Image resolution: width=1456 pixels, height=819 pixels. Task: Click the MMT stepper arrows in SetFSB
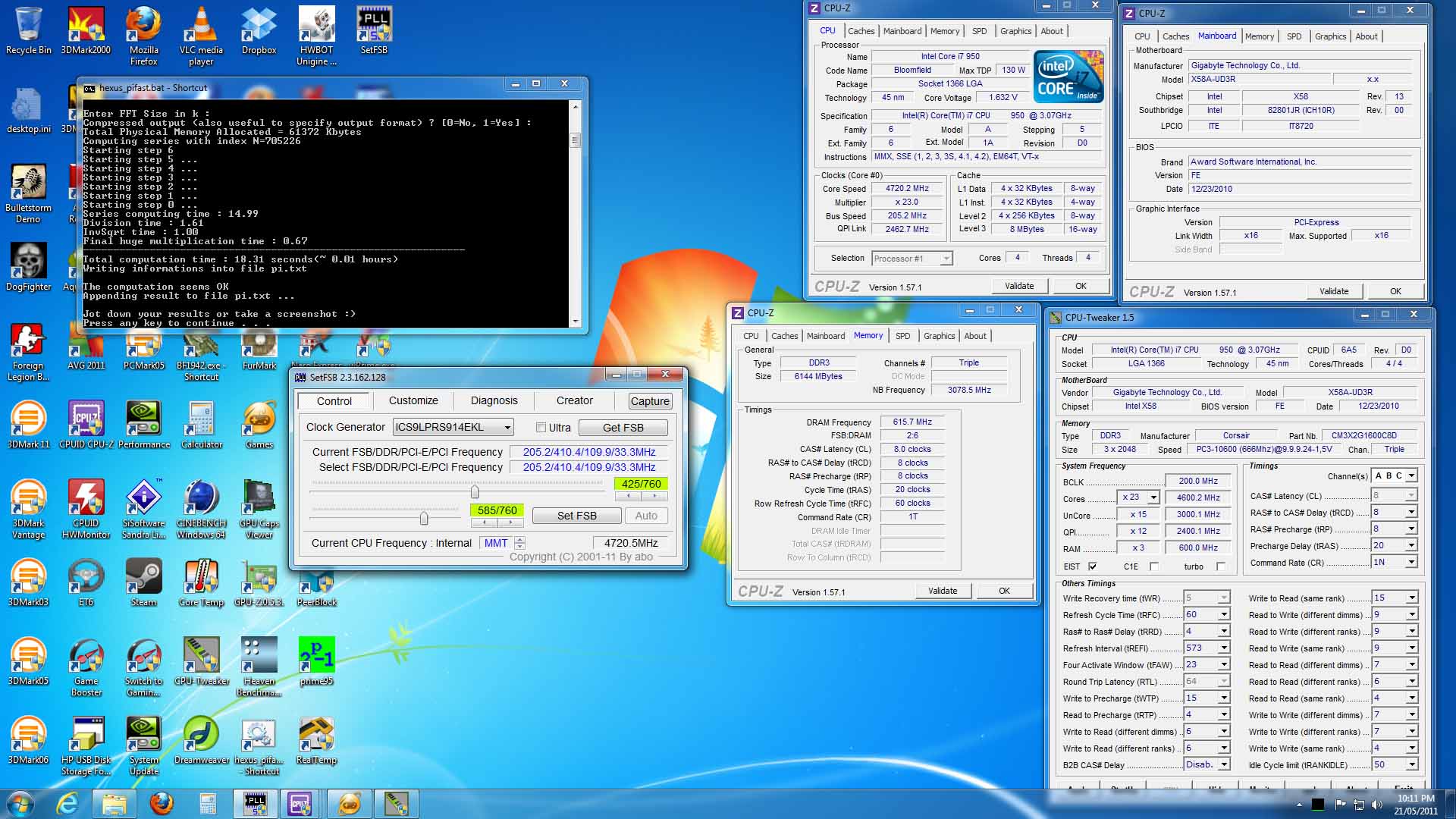click(x=519, y=543)
